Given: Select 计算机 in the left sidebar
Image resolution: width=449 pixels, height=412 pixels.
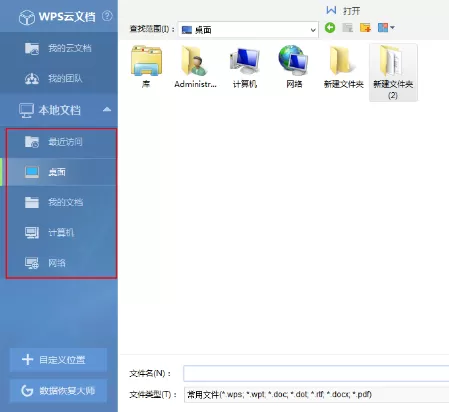Looking at the screenshot, I should 61,232.
